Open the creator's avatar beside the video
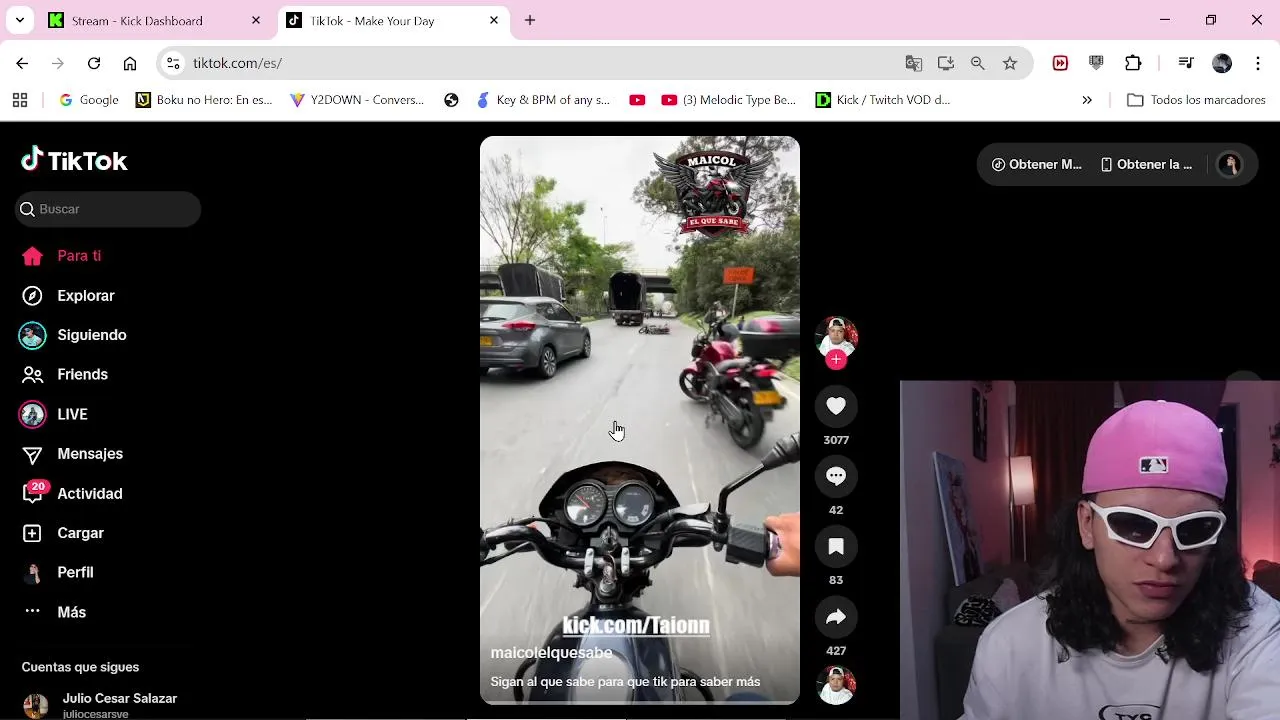This screenshot has width=1280, height=720. click(x=836, y=338)
